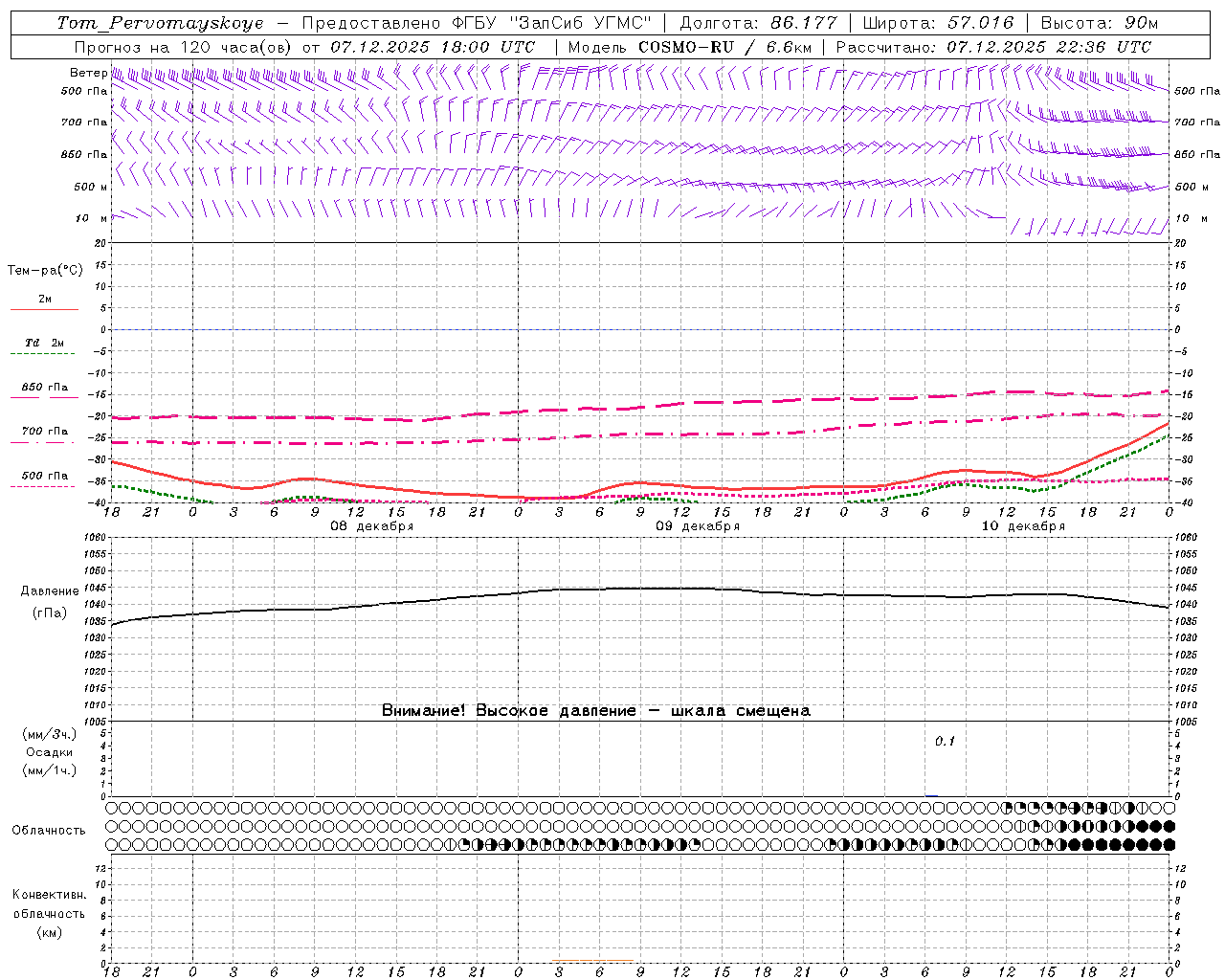Click the 'Высота: 90м' elevation value
This screenshot has width=1225, height=980.
click(x=1099, y=23)
